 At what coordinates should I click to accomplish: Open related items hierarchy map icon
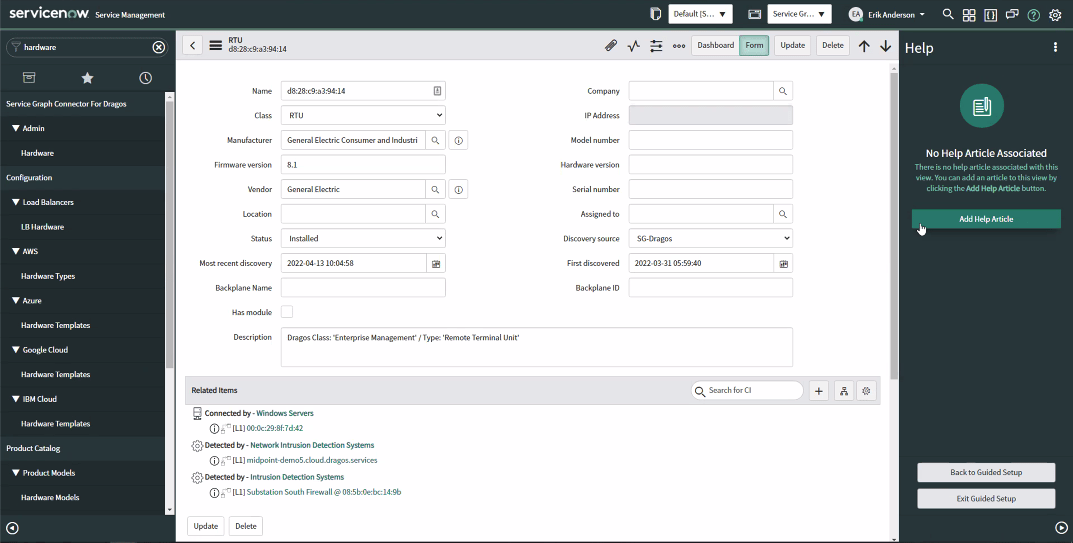click(844, 391)
